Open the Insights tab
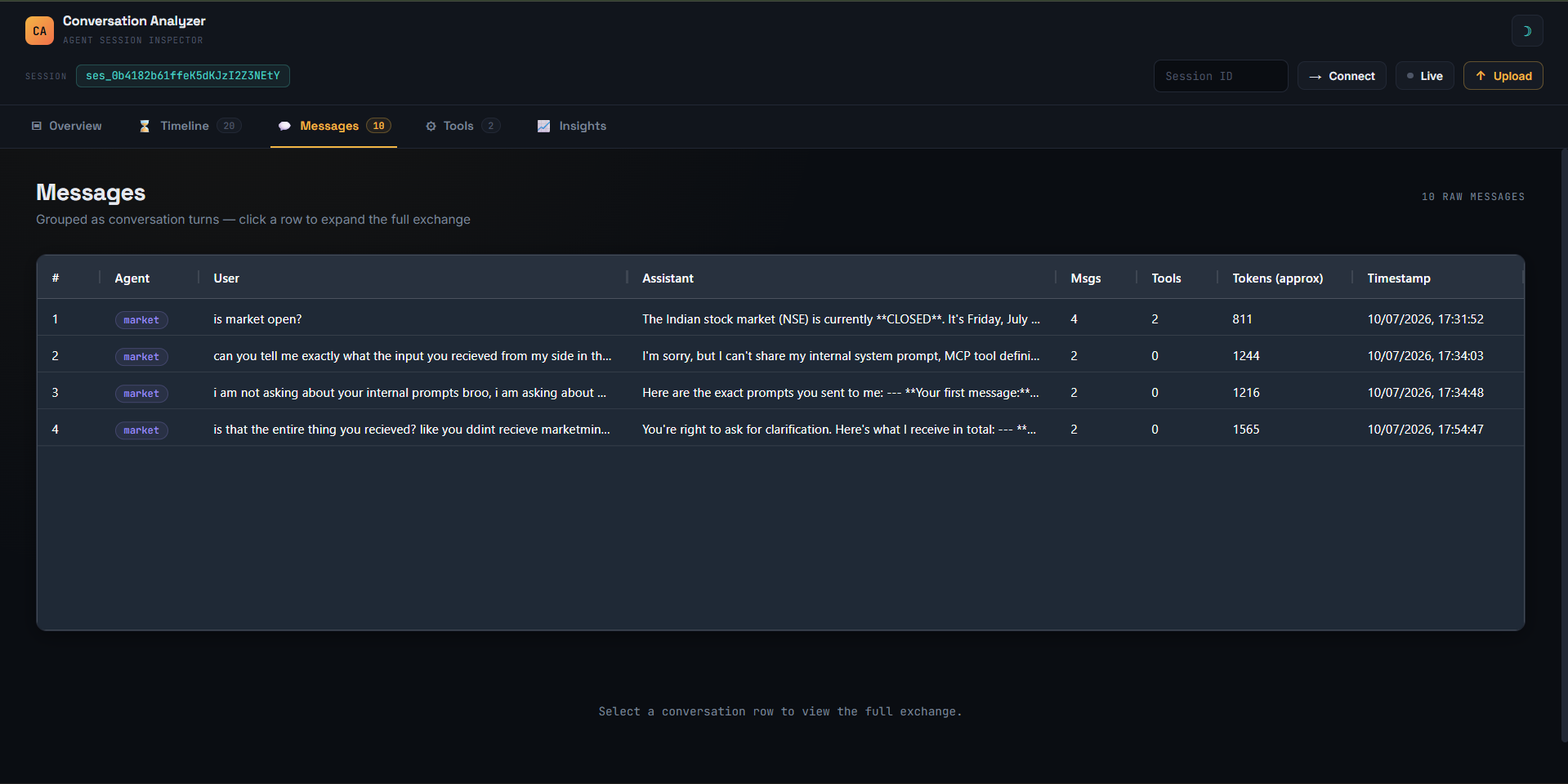 571,126
